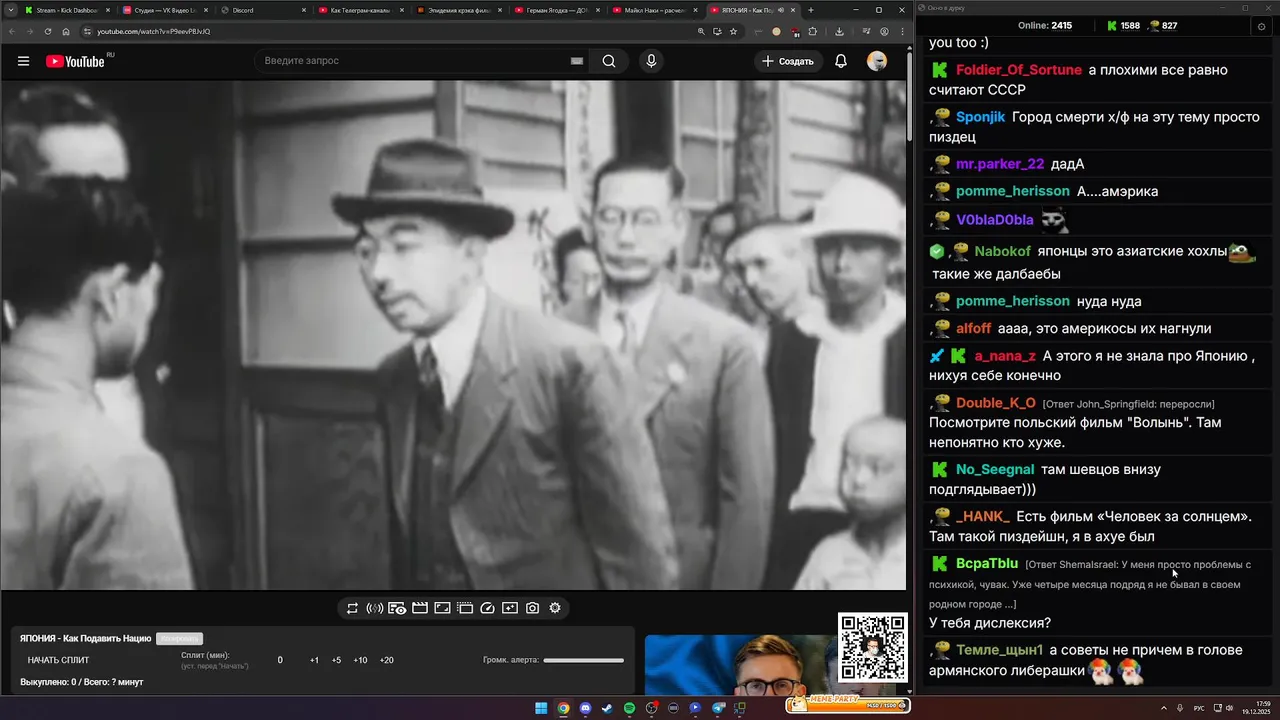Adjust the Громк. алерта volume slider
The image size is (1280, 720).
point(583,660)
